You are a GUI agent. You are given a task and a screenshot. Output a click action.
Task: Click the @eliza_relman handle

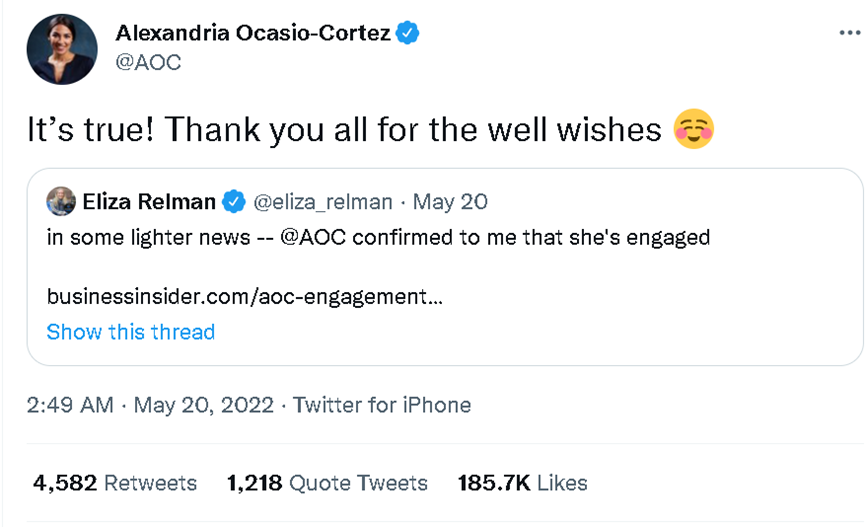(x=322, y=202)
